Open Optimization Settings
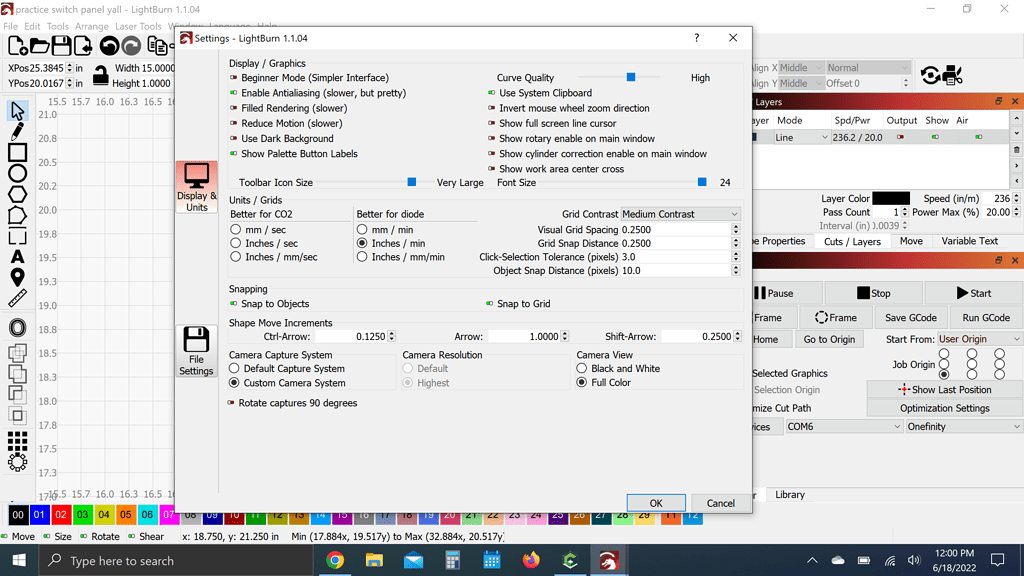 [x=944, y=408]
